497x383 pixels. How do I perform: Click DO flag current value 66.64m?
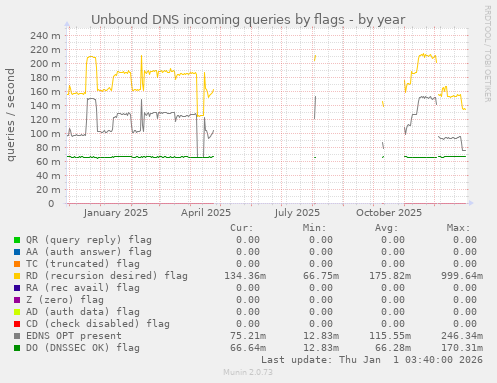click(x=248, y=348)
